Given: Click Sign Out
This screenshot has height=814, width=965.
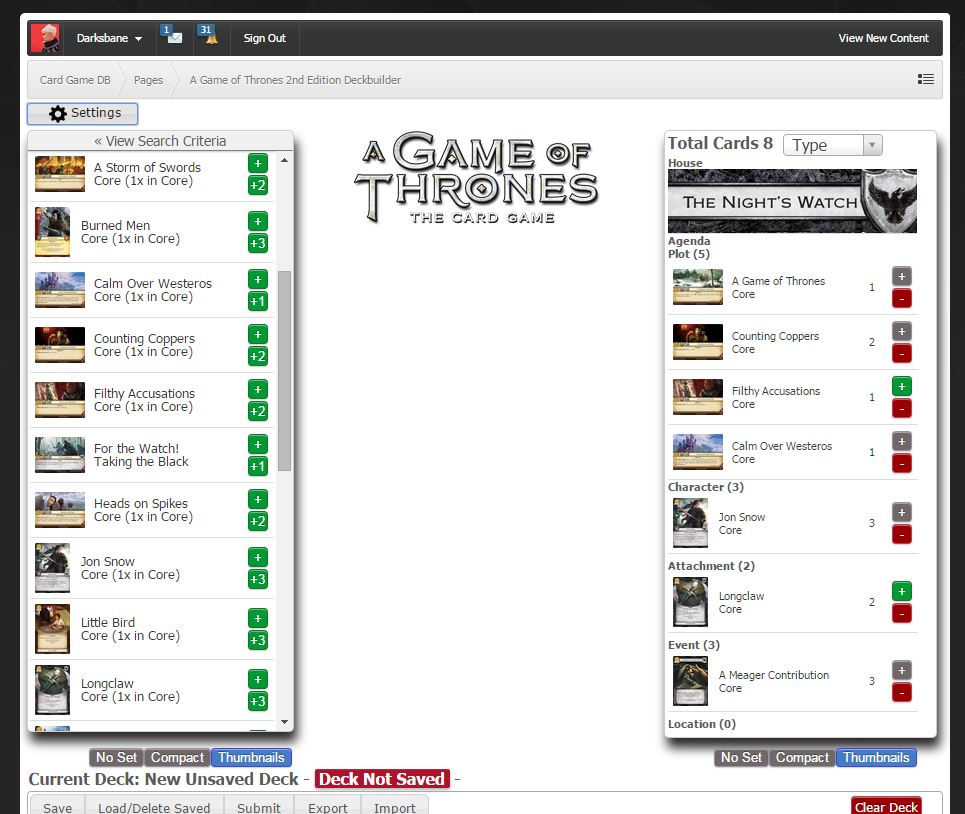Looking at the screenshot, I should coord(265,38).
